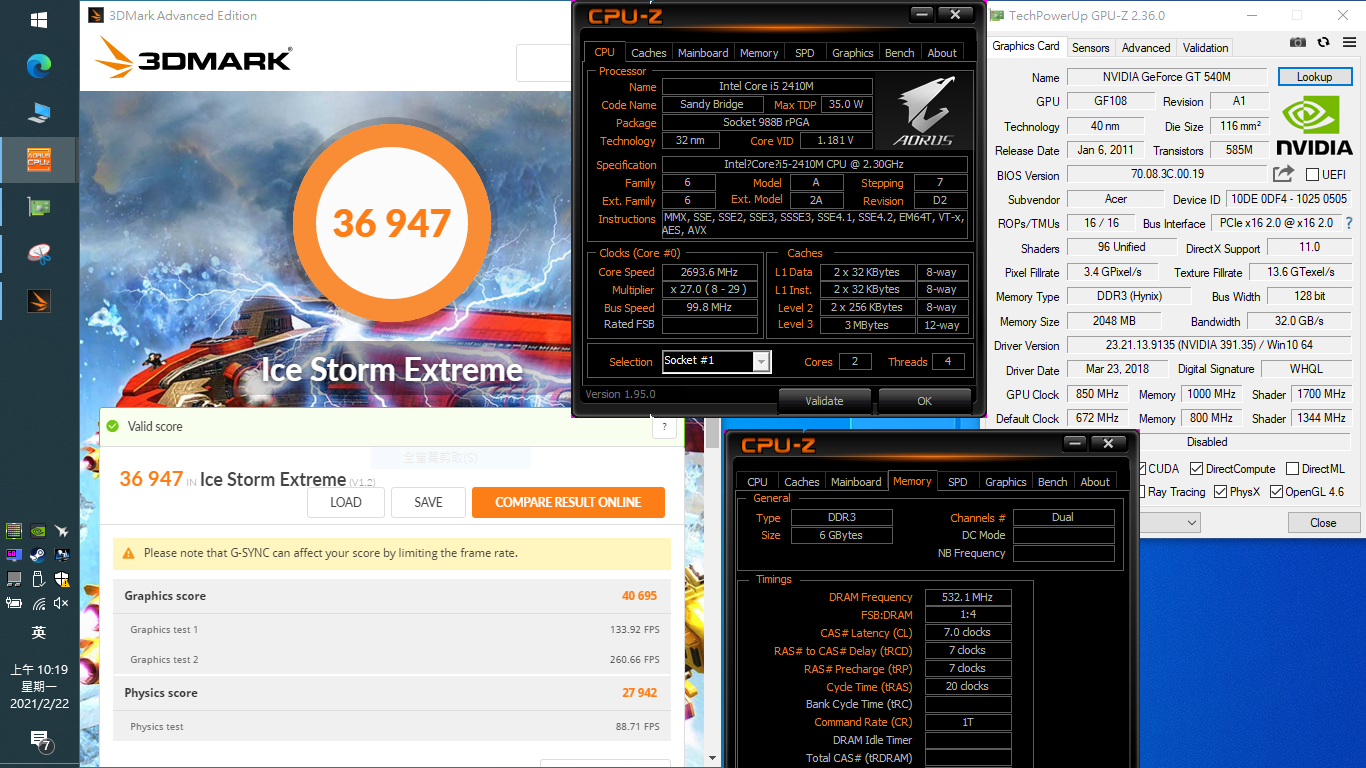Open Caches tab in upper CPU-Z window
Screen dimensions: 1366x768
tap(649, 53)
